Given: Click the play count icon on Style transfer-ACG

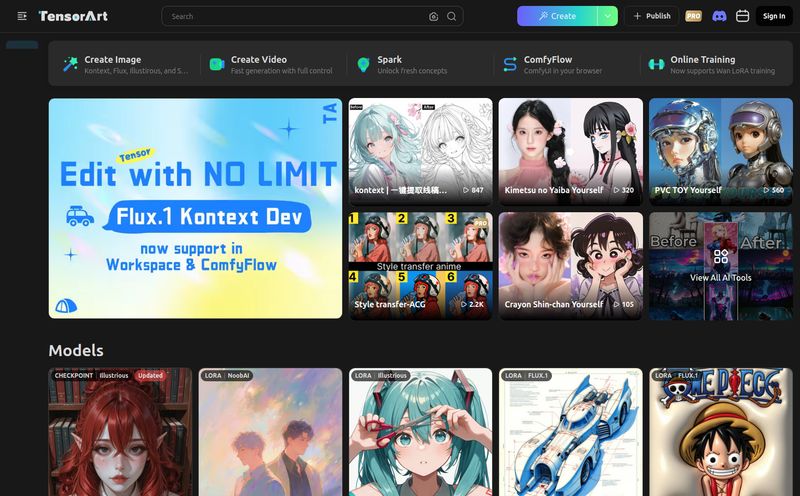Looking at the screenshot, I should (464, 304).
